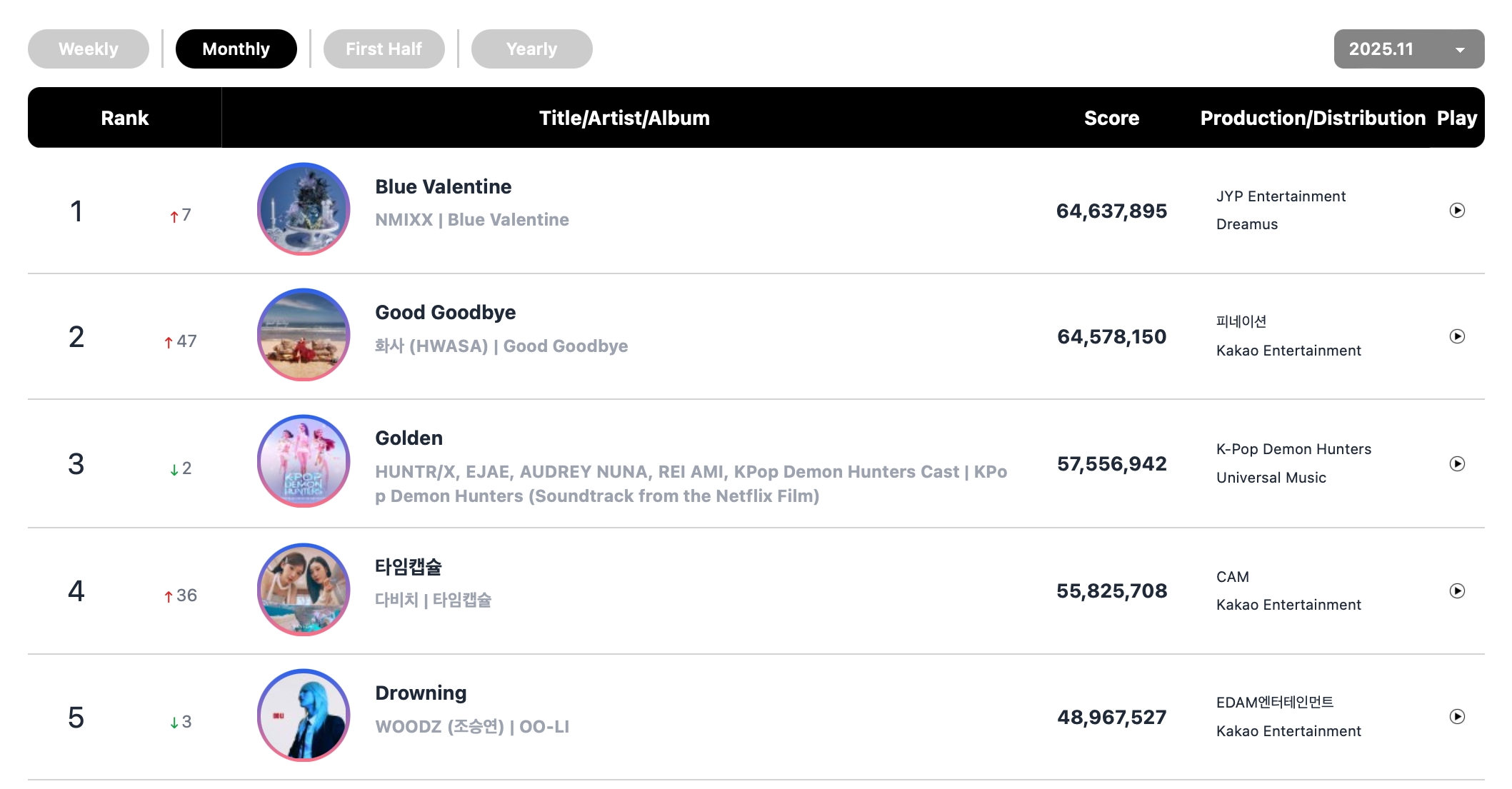Open 타임캡슐 album cover thumbnail
Viewport: 1512px width, 789px height.
[x=304, y=590]
